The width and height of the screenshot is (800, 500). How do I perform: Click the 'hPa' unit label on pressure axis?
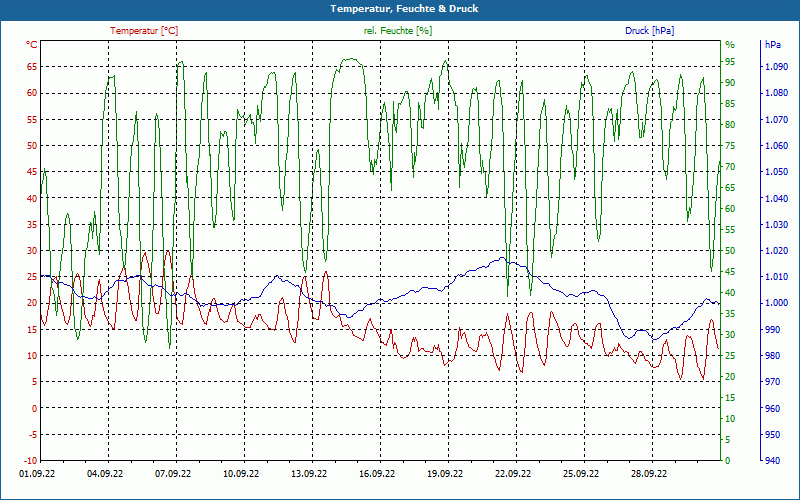pos(773,45)
